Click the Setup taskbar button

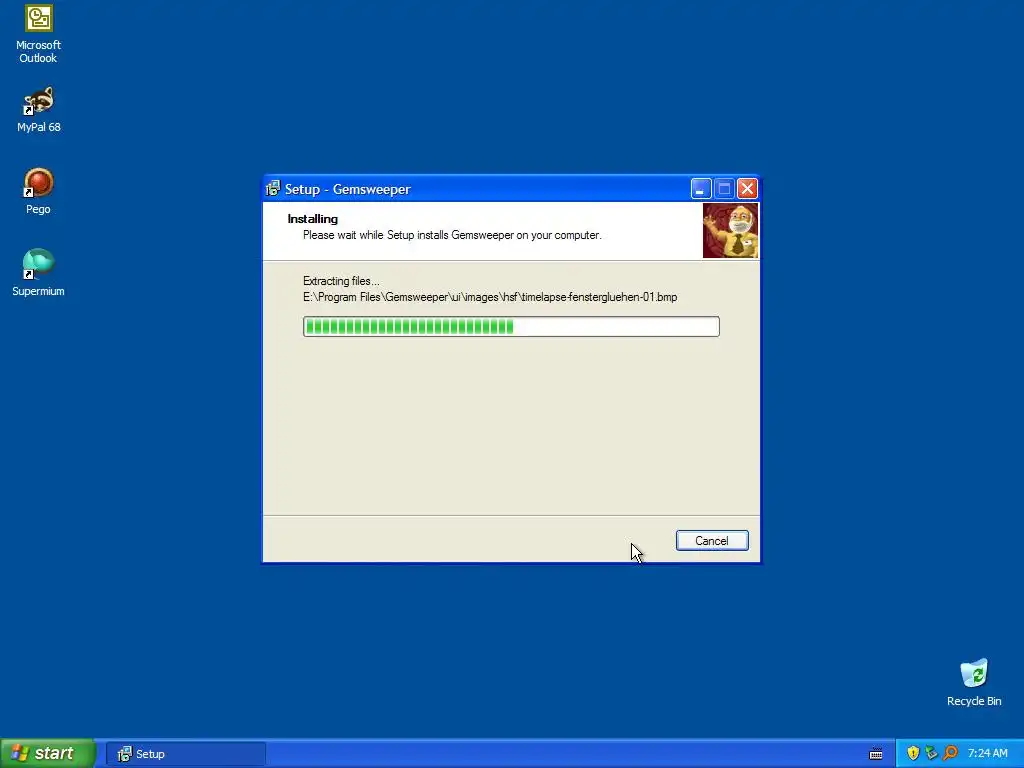(185, 754)
